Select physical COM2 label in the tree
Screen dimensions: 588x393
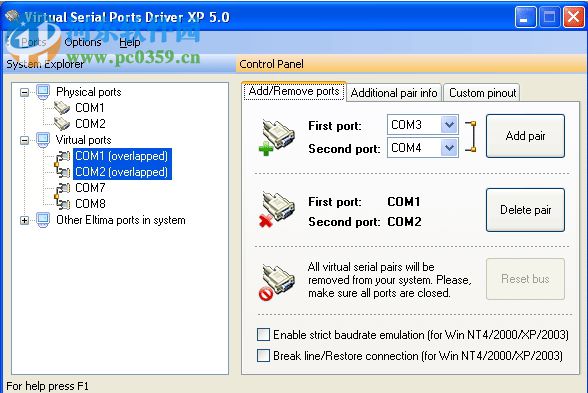coord(90,124)
